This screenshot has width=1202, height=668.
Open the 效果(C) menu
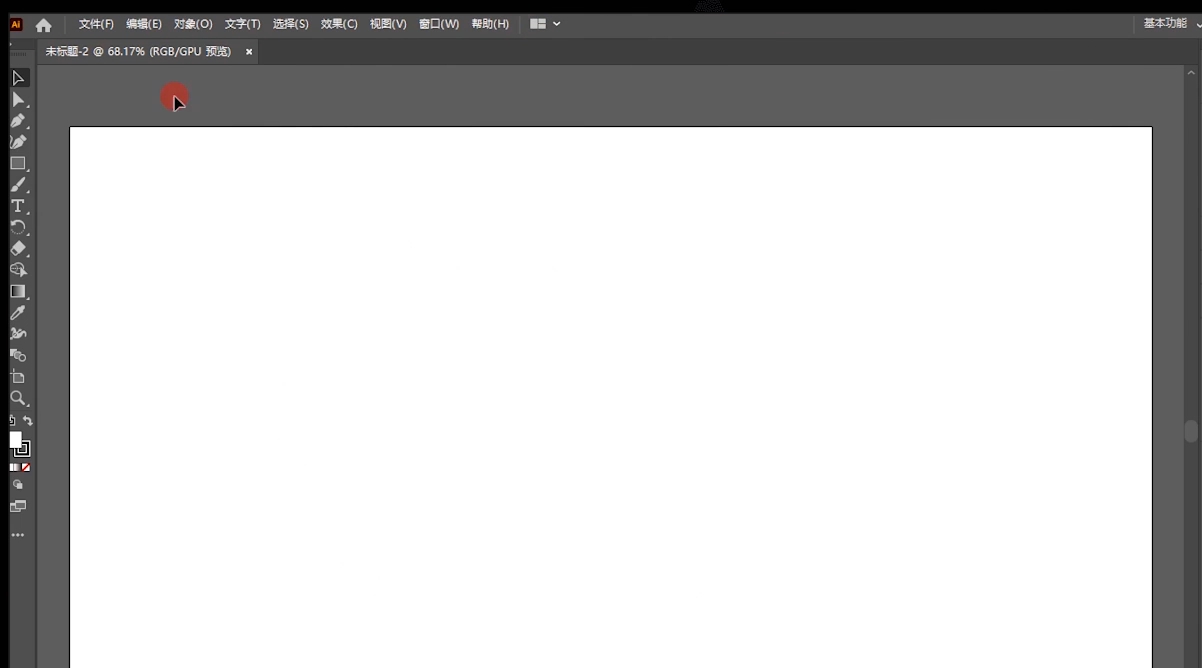[338, 23]
